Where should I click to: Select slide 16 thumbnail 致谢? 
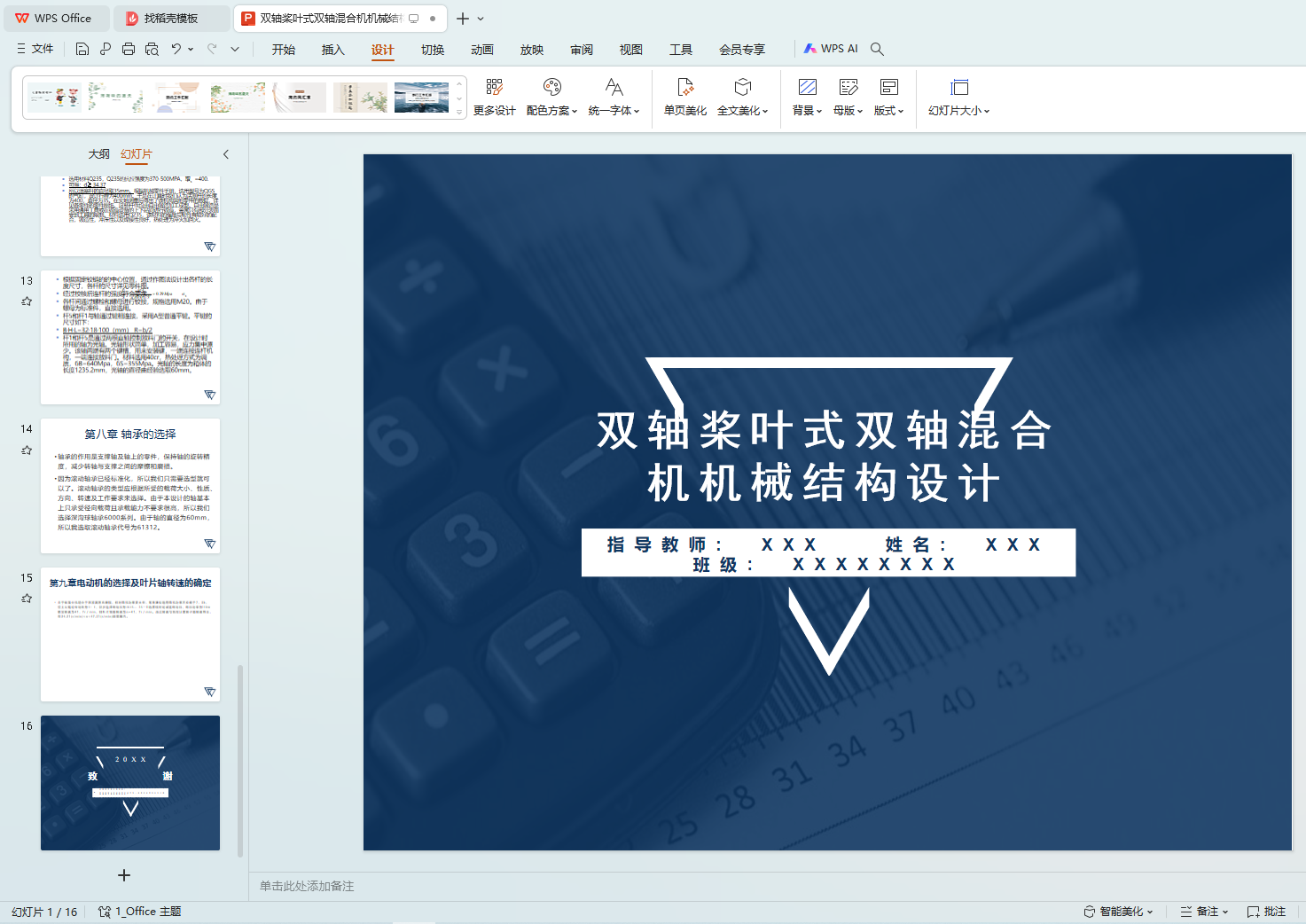pyautogui.click(x=130, y=783)
